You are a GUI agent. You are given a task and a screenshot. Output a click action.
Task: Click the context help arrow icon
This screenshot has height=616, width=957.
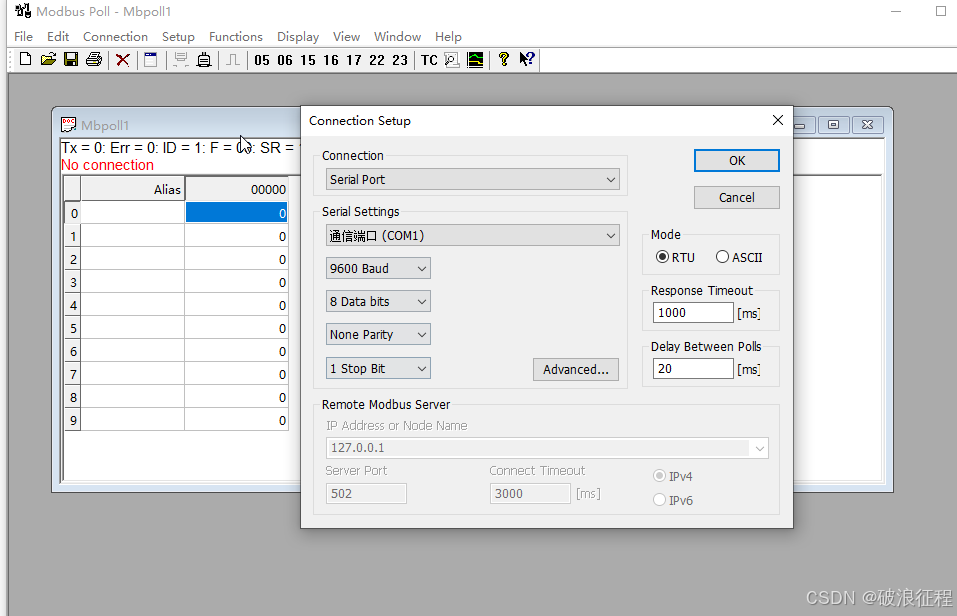(x=527, y=60)
